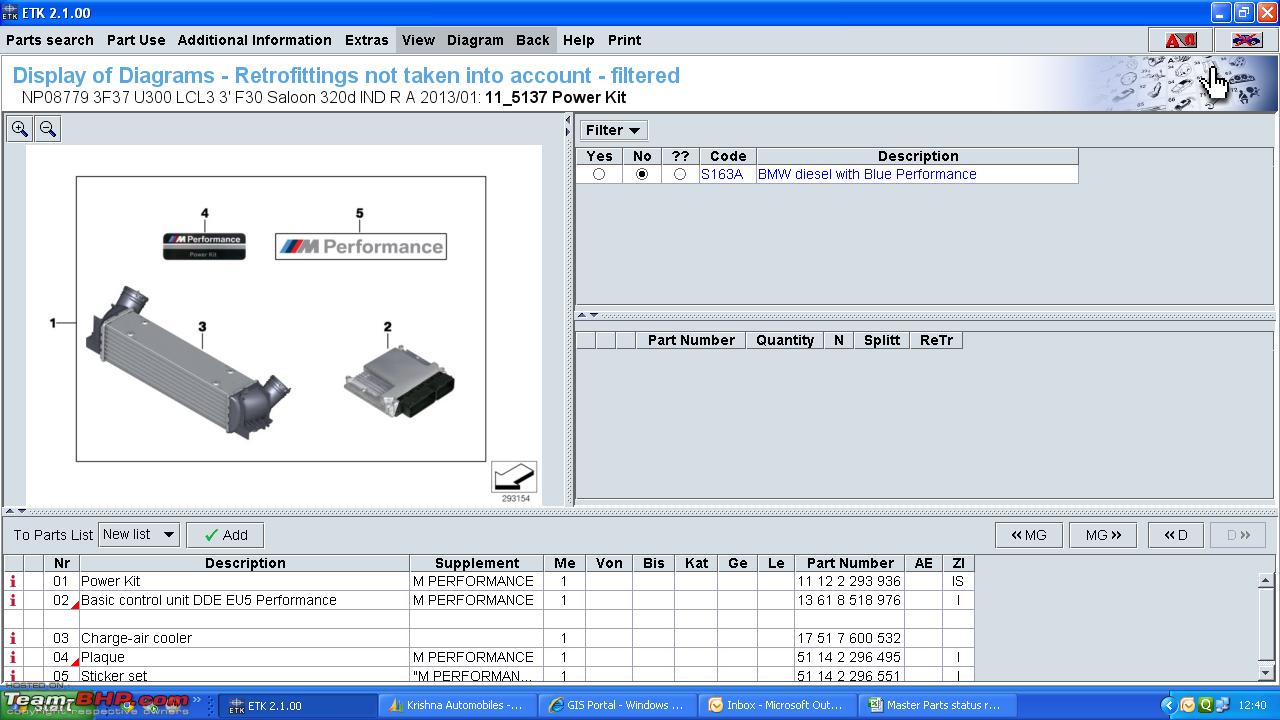
Task: Click the control unit image labeled 2
Action: point(399,382)
